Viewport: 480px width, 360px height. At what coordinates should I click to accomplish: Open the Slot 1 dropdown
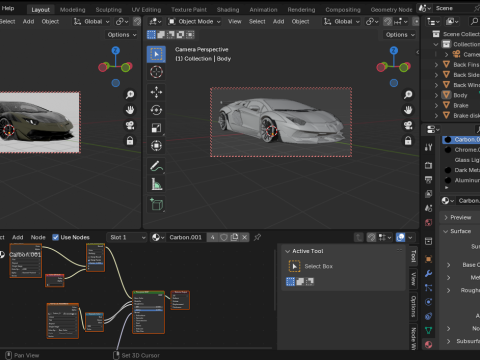tap(127, 237)
